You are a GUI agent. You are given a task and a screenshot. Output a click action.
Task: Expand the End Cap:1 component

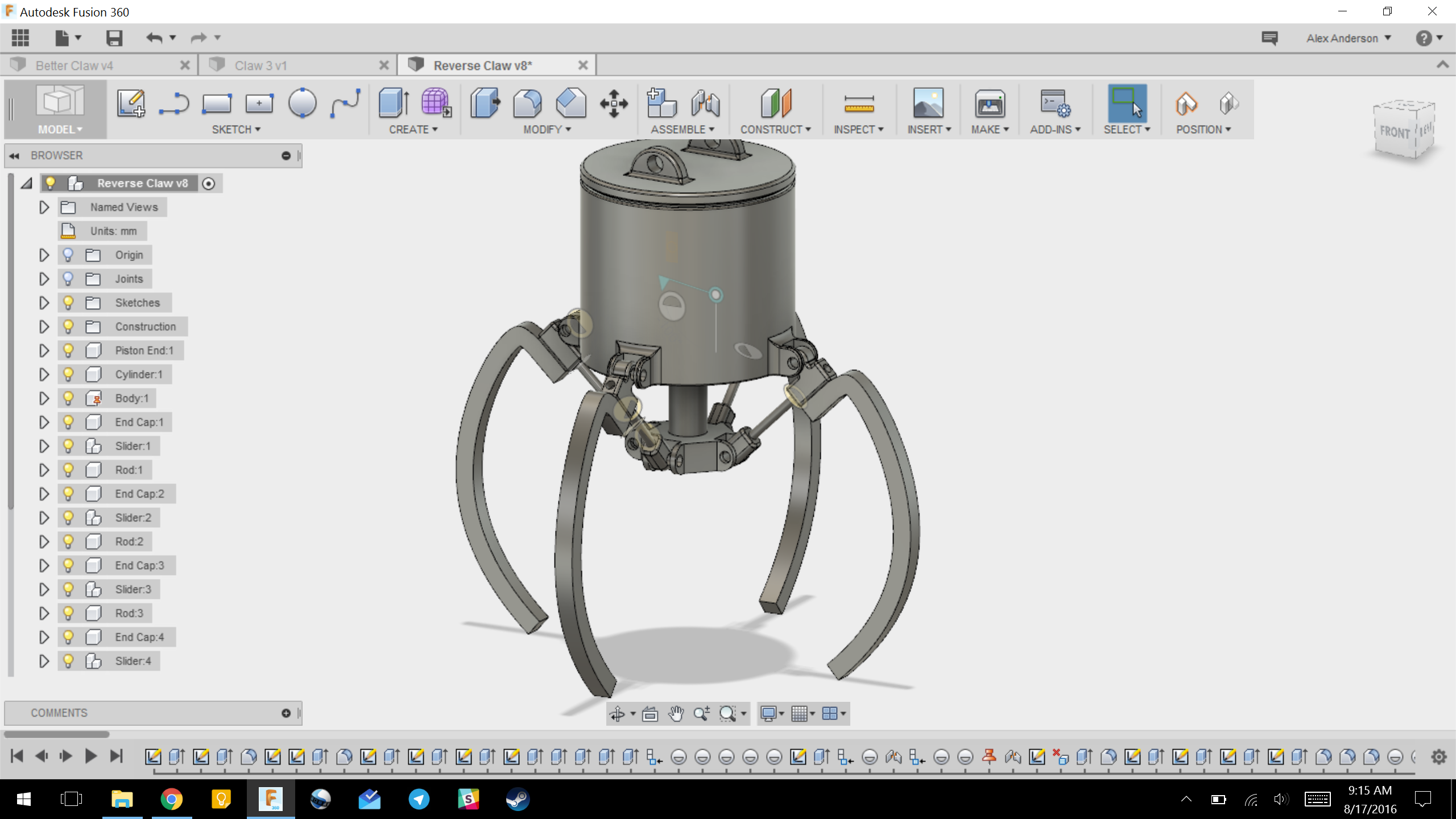(x=44, y=422)
